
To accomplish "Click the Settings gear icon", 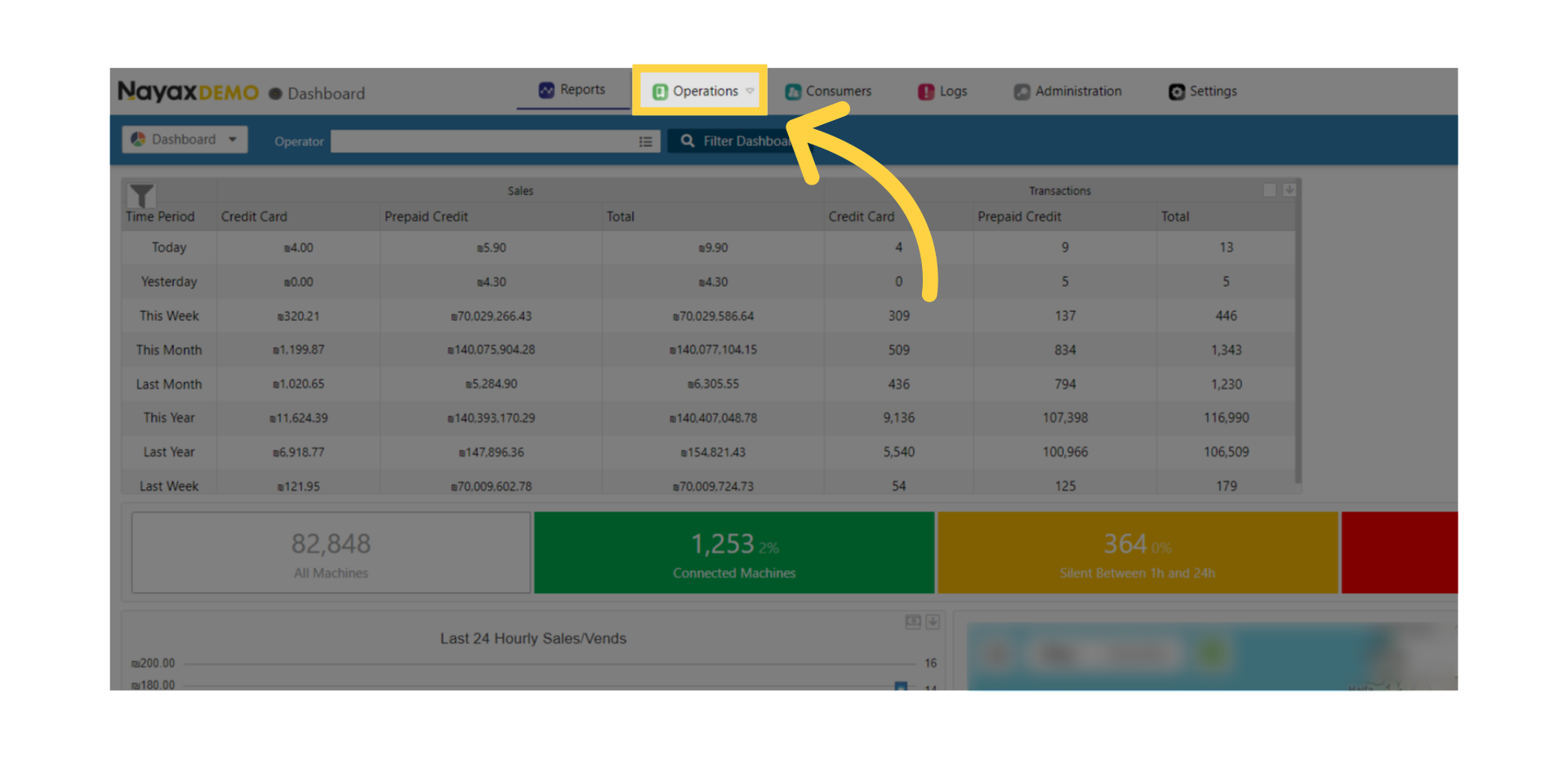I will [1177, 92].
